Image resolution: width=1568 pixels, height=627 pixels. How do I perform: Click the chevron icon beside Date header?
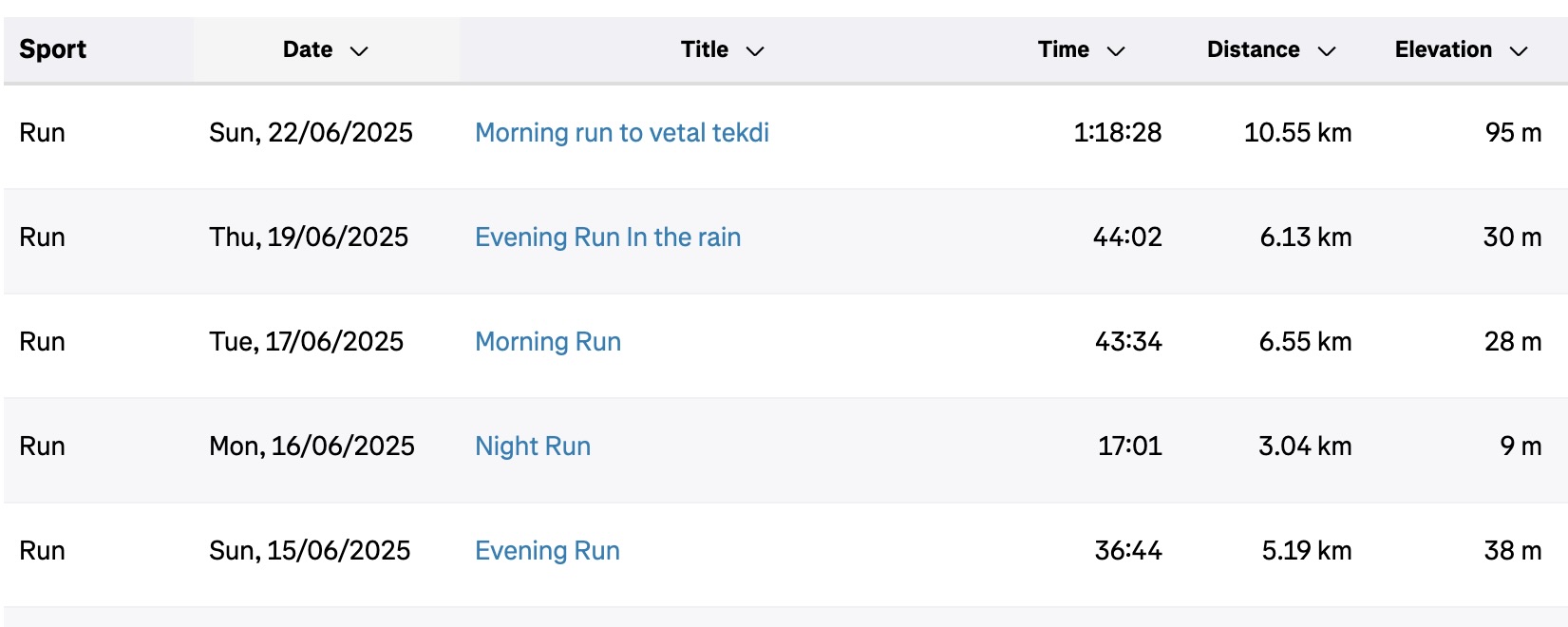tap(359, 51)
